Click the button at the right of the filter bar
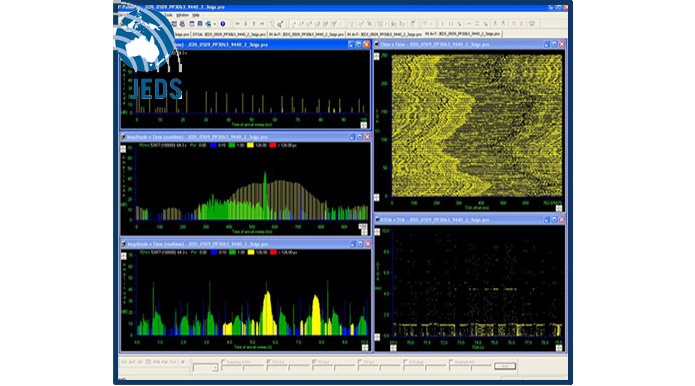Viewport: 695px width, 386px height. point(504,366)
